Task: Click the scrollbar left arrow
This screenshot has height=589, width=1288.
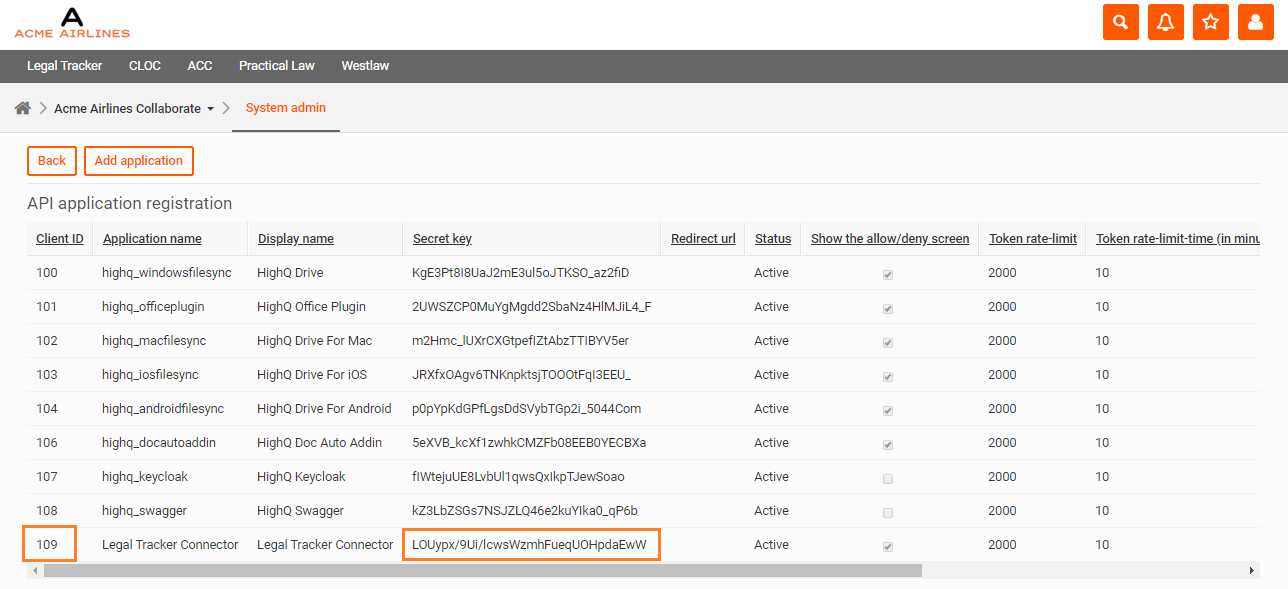Action: point(36,570)
